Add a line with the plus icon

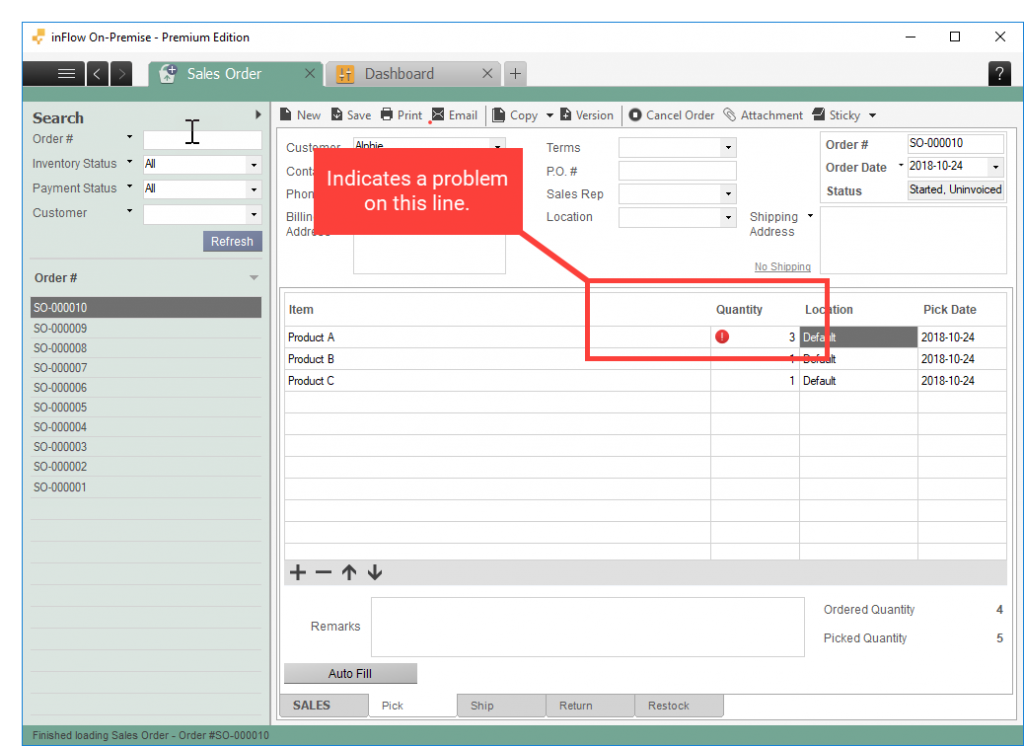point(297,573)
